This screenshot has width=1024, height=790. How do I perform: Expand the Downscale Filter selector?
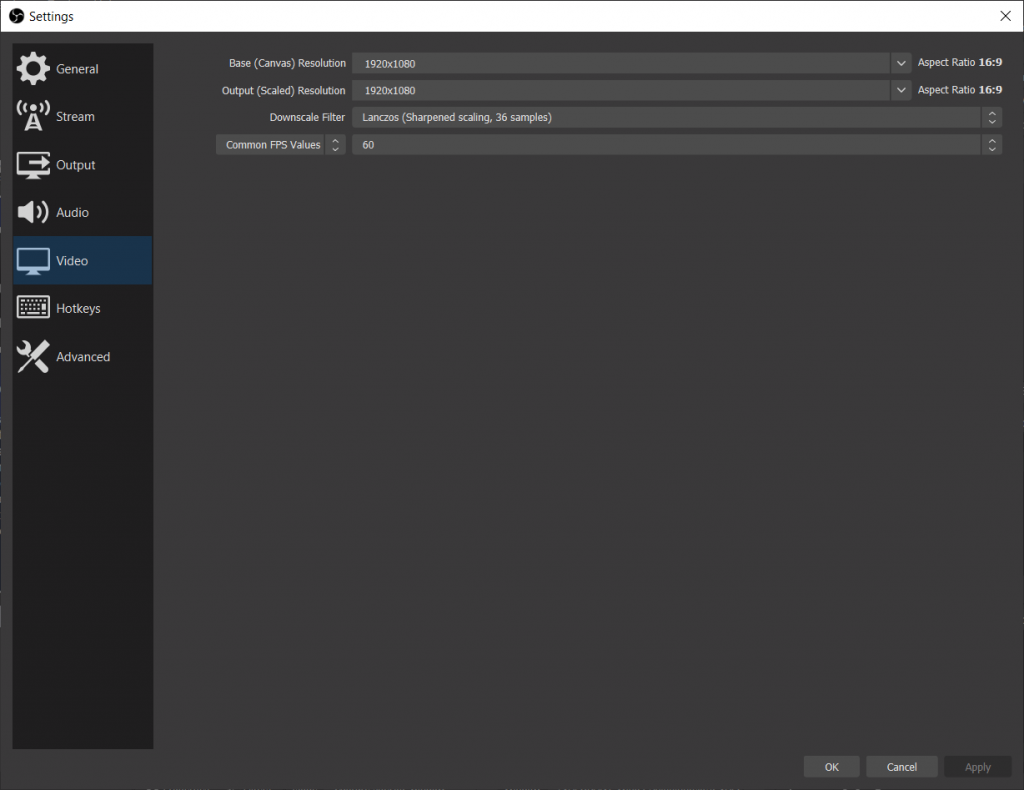991,117
